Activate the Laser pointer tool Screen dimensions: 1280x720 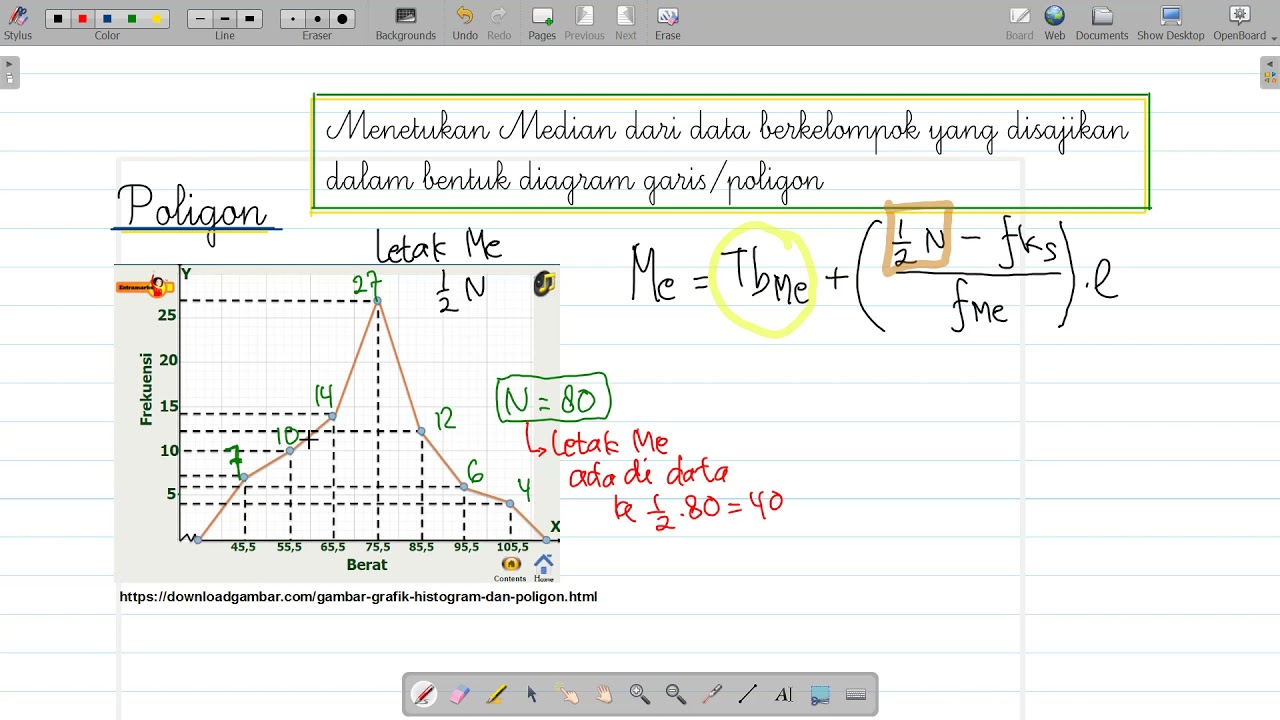[x=712, y=694]
